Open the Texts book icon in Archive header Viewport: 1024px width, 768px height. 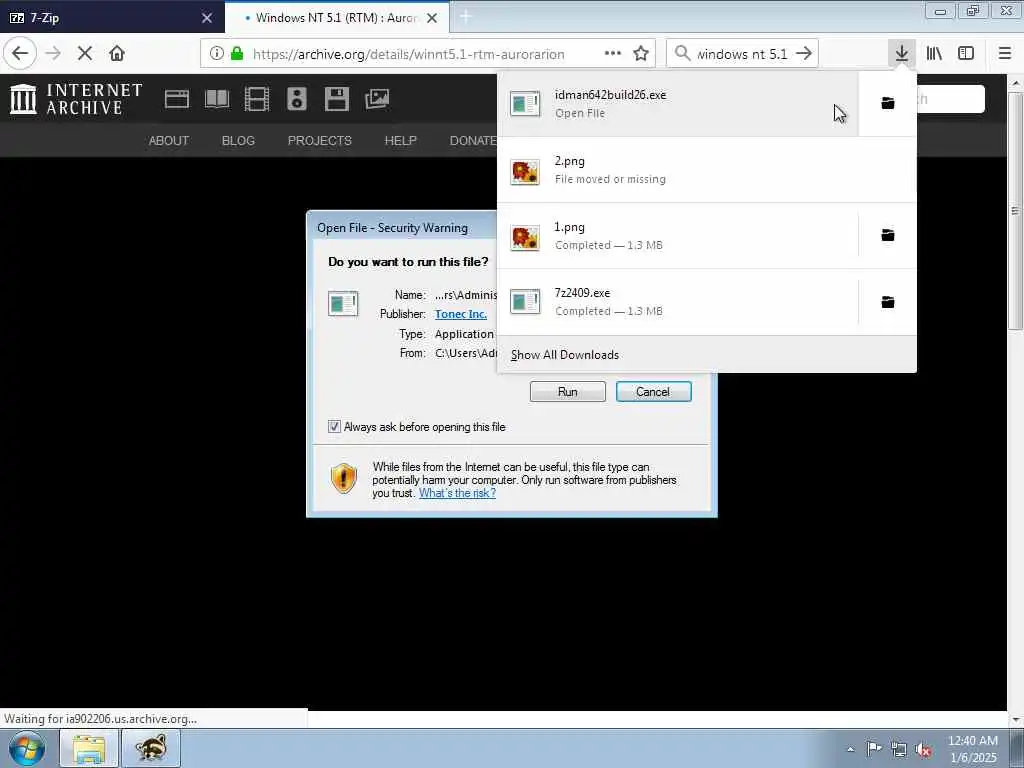217,99
